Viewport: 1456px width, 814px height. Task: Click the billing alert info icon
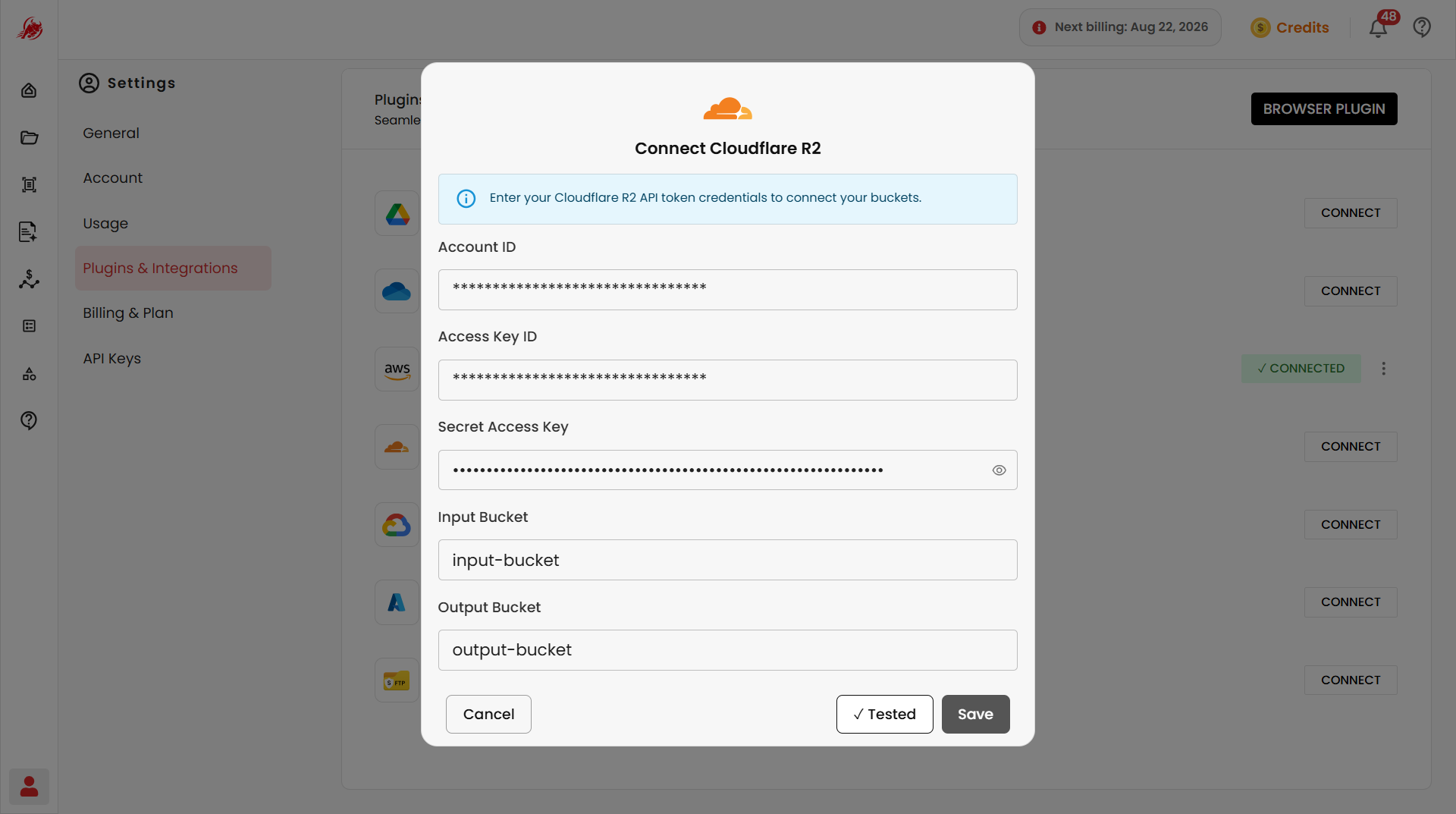tap(1039, 27)
